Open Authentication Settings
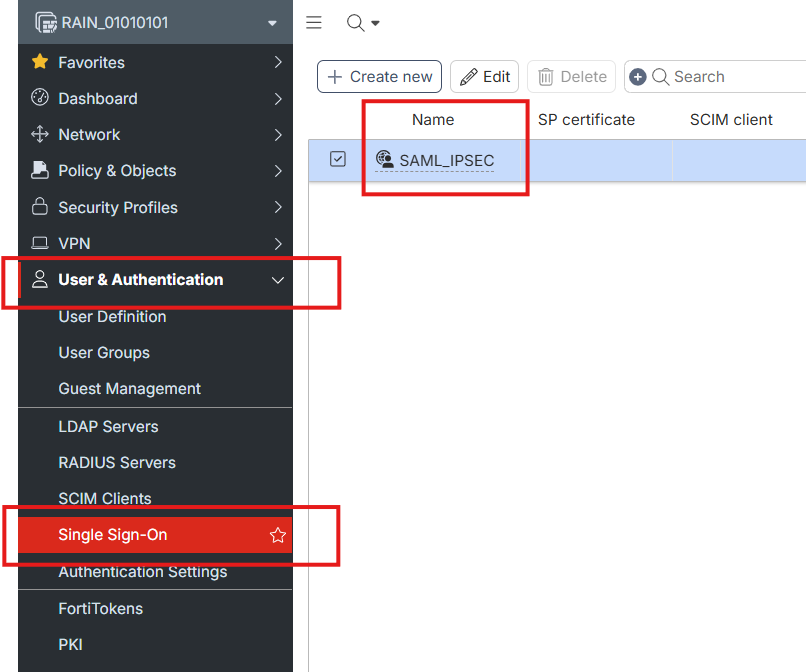 click(143, 572)
